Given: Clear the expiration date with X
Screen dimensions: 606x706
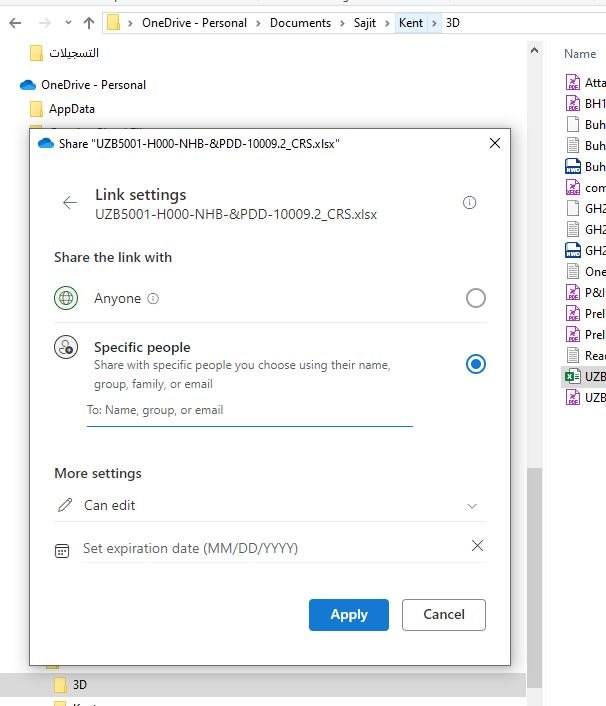Looking at the screenshot, I should (477, 546).
